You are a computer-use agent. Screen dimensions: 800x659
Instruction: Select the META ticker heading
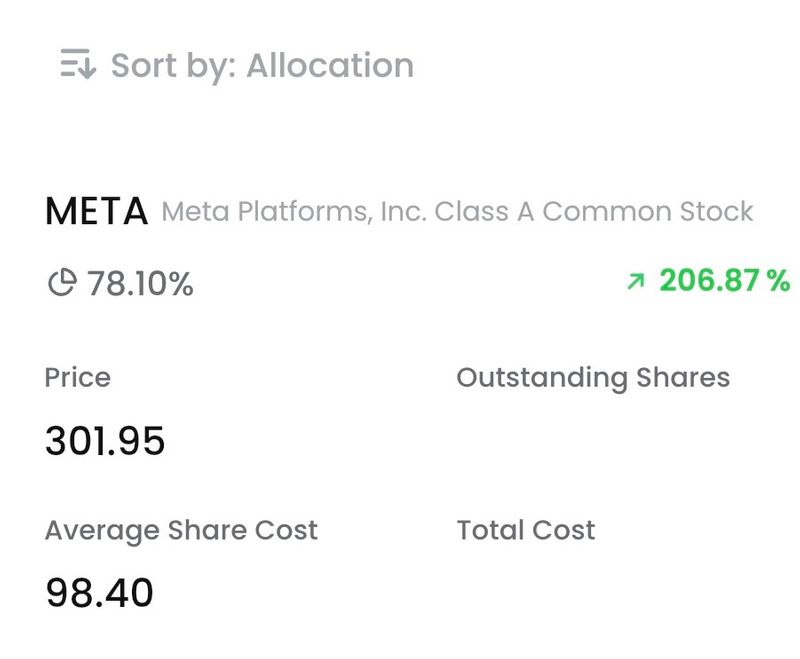tap(95, 210)
